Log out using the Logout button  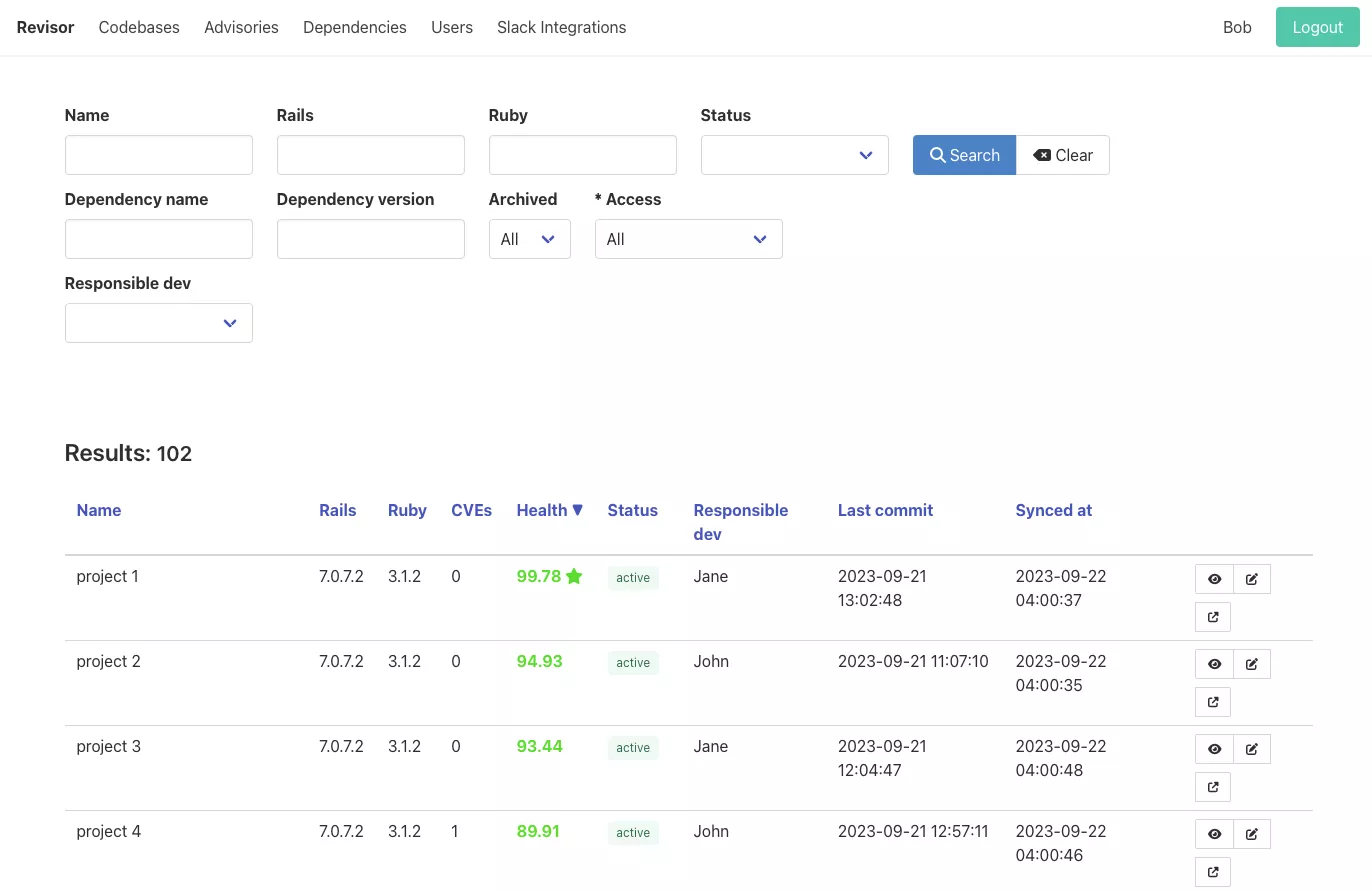[x=1317, y=27]
